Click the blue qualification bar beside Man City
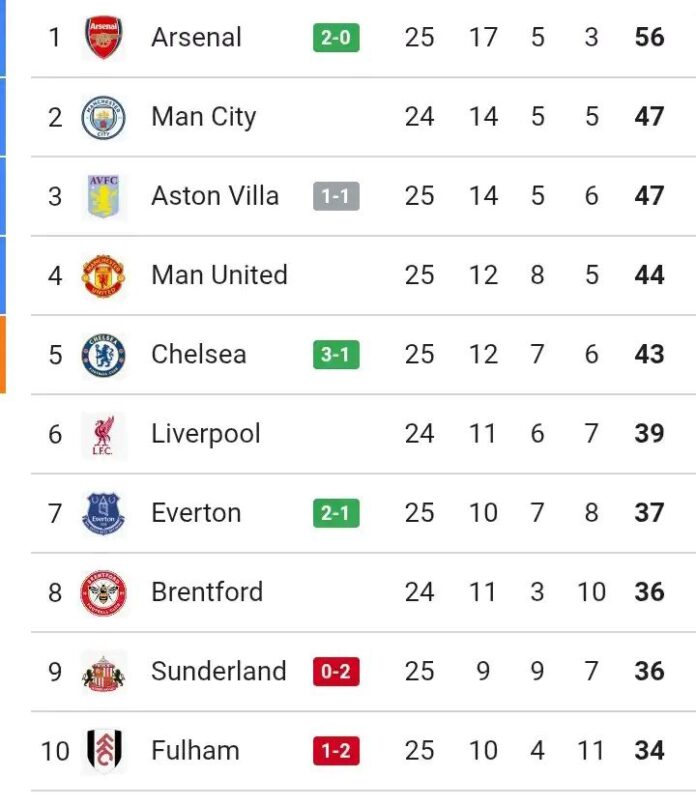696x806 pixels. coord(3,116)
